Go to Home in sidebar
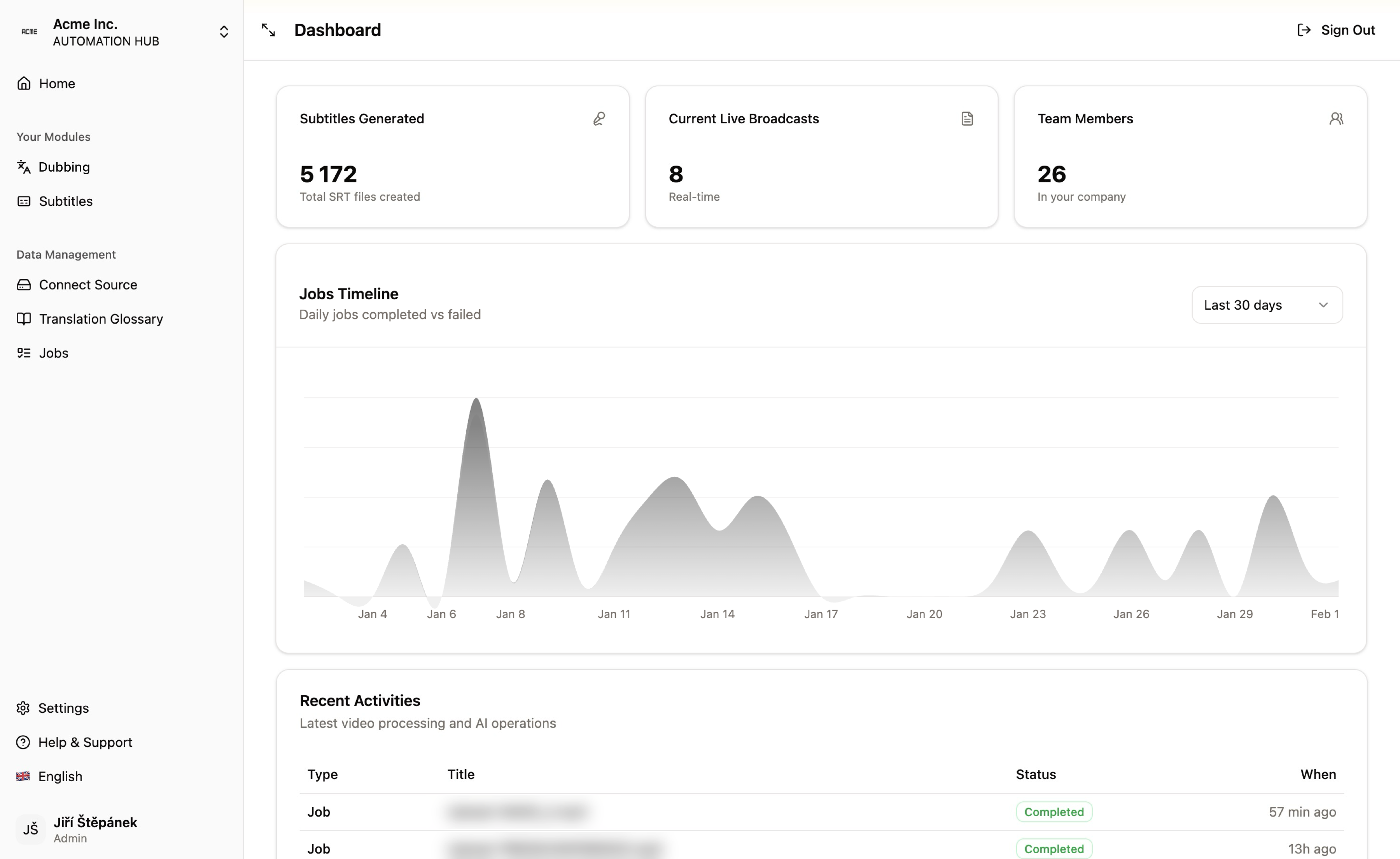The height and width of the screenshot is (859, 1400). click(57, 84)
